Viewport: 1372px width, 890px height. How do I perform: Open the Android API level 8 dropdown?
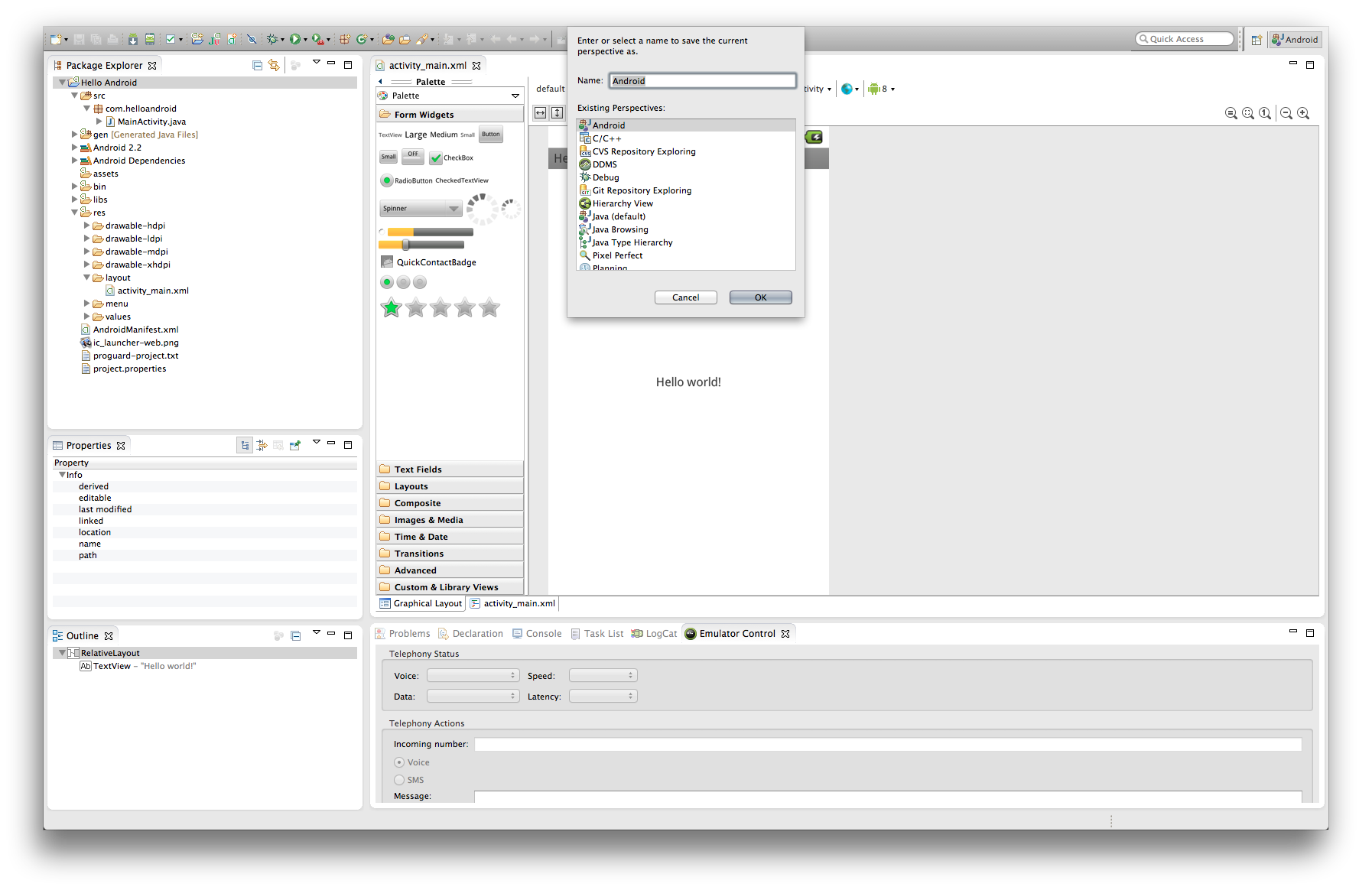pyautogui.click(x=881, y=89)
